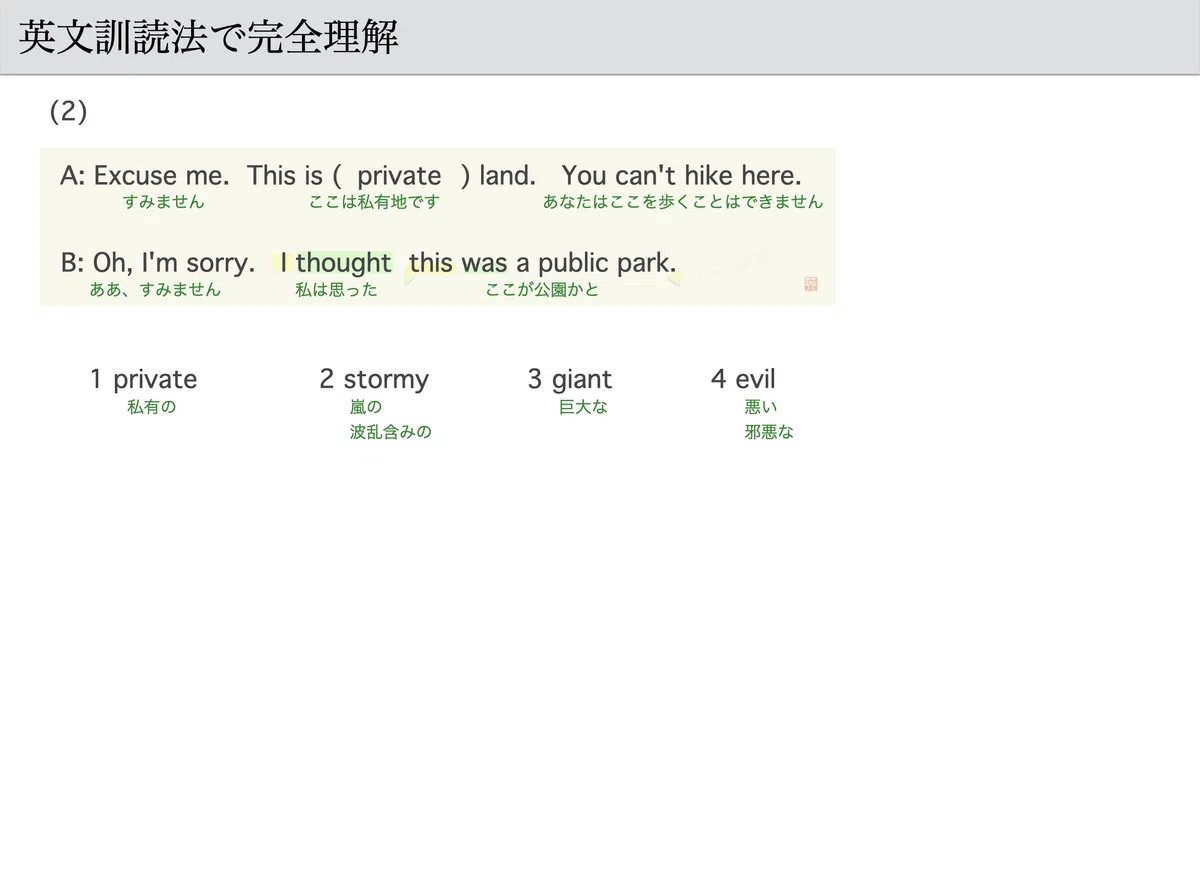The image size is (1200, 880).
Task: Click the highlighted phrase I thought
Action: [336, 263]
